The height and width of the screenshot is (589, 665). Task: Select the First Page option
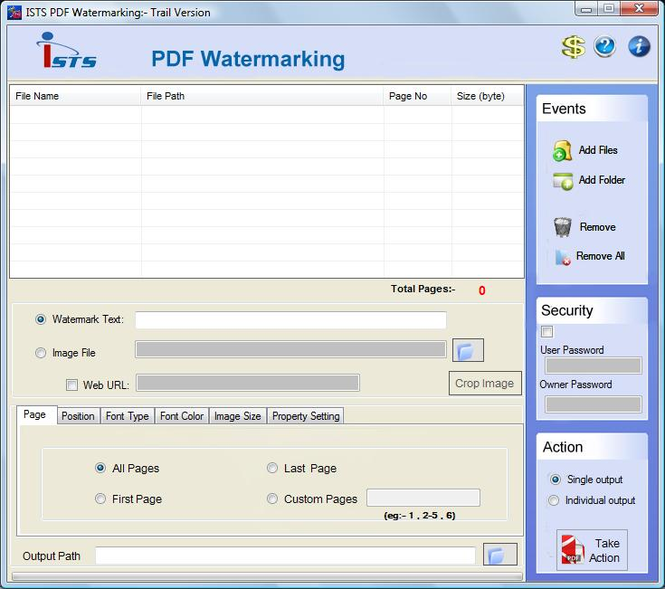101,499
